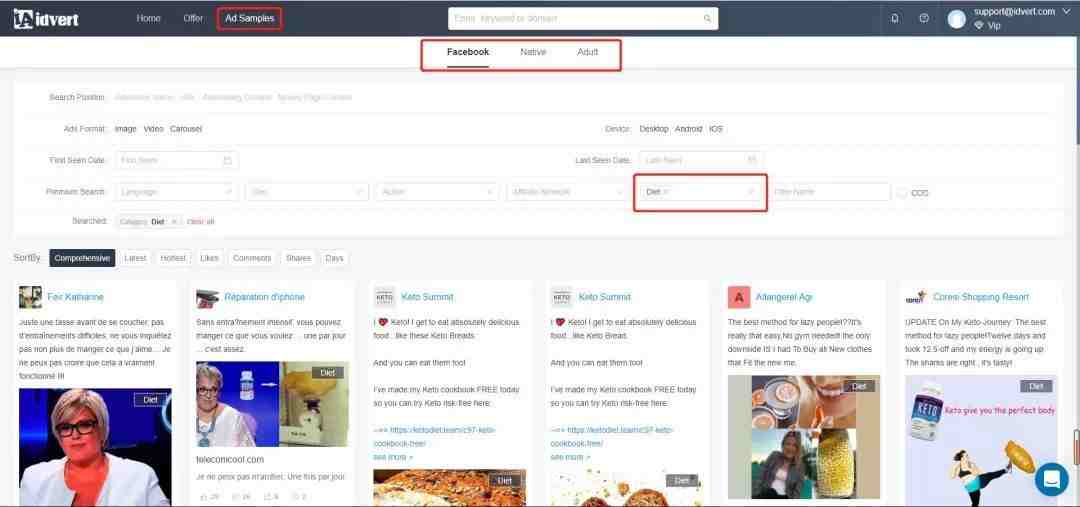The height and width of the screenshot is (507, 1080).
Task: Click support@idvert.com account email
Action: coord(1015,12)
